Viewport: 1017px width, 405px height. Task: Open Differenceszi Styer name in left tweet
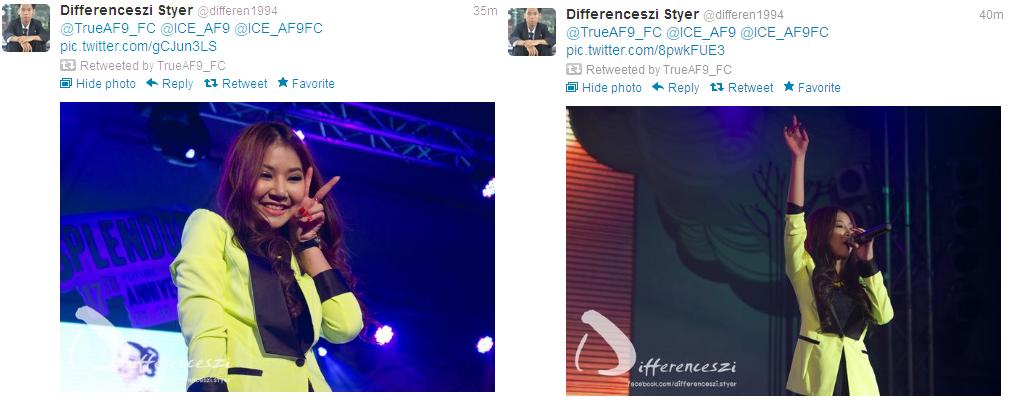pos(126,10)
